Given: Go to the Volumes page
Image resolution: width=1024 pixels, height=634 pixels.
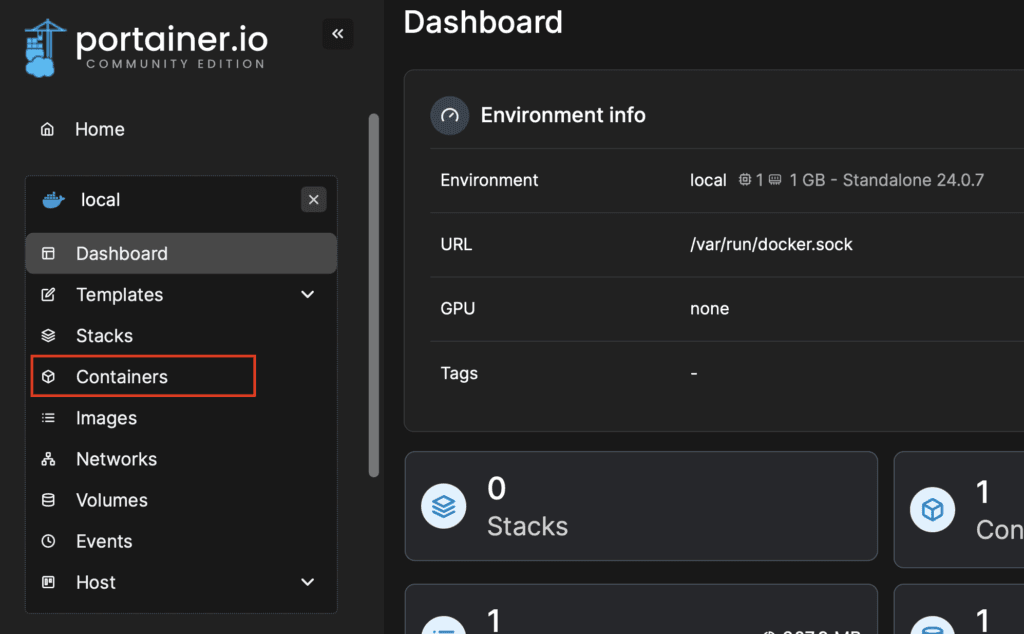Looking at the screenshot, I should [x=111, y=500].
